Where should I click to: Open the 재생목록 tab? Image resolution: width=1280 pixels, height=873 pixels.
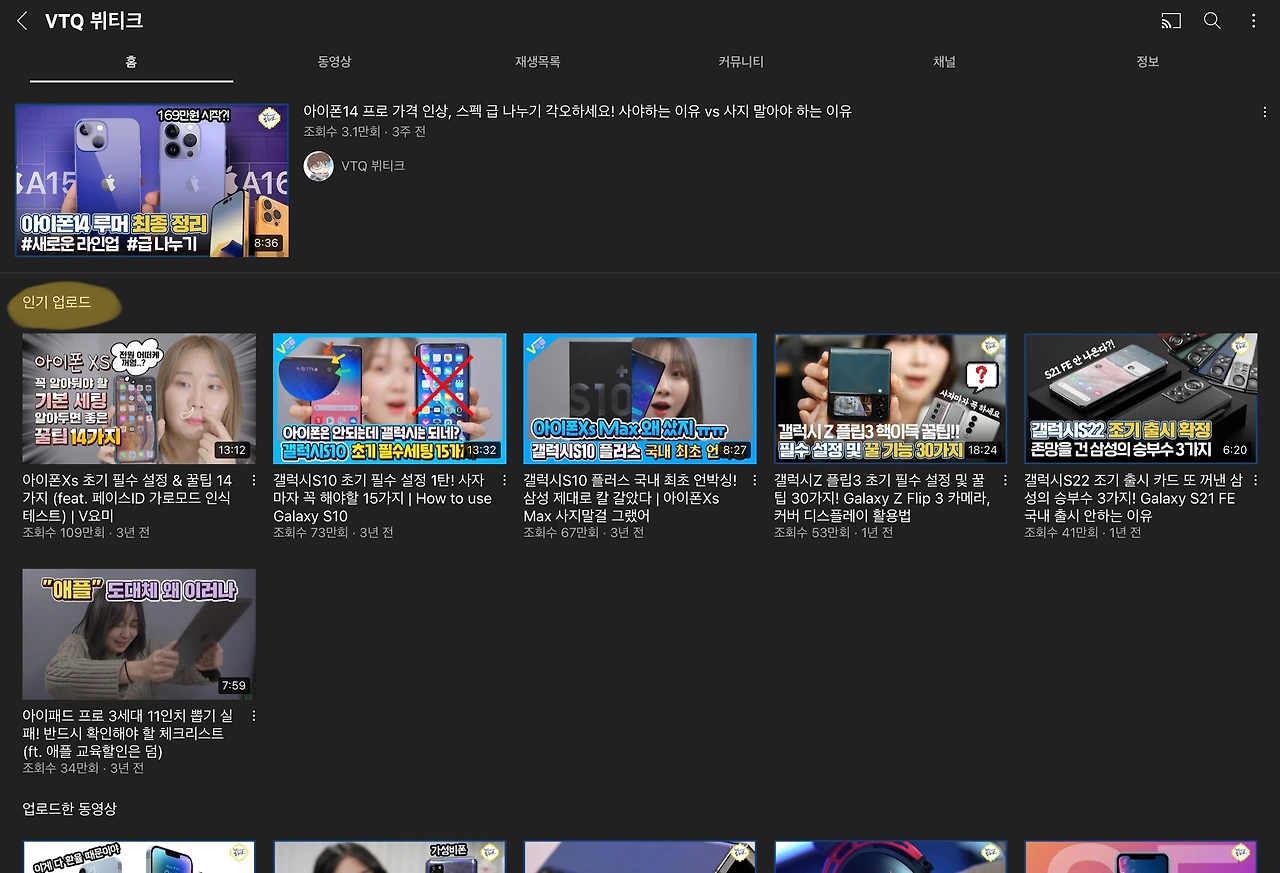point(538,62)
